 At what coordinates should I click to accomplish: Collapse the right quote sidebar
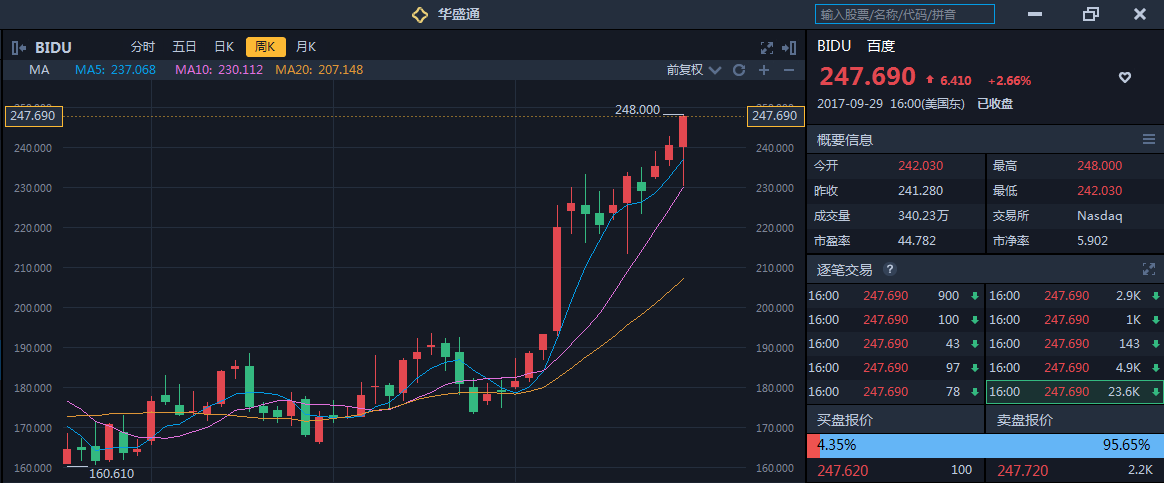click(790, 47)
